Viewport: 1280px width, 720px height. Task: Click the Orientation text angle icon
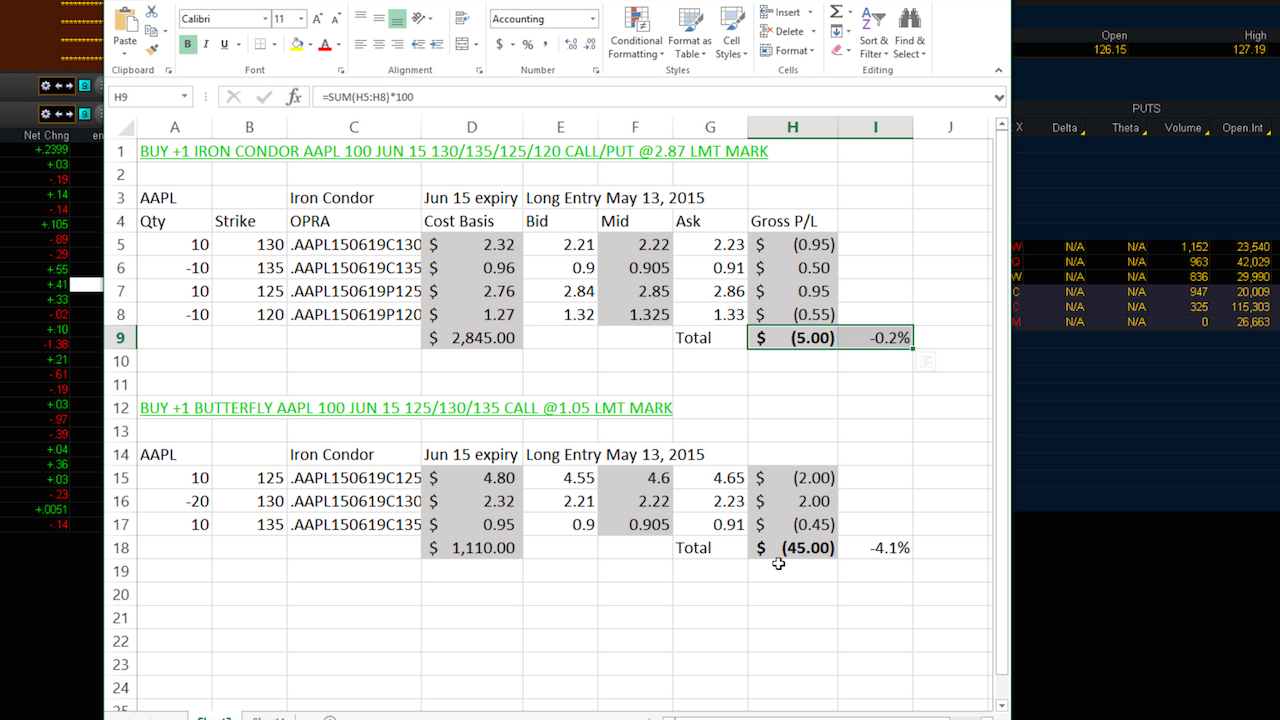pos(420,18)
